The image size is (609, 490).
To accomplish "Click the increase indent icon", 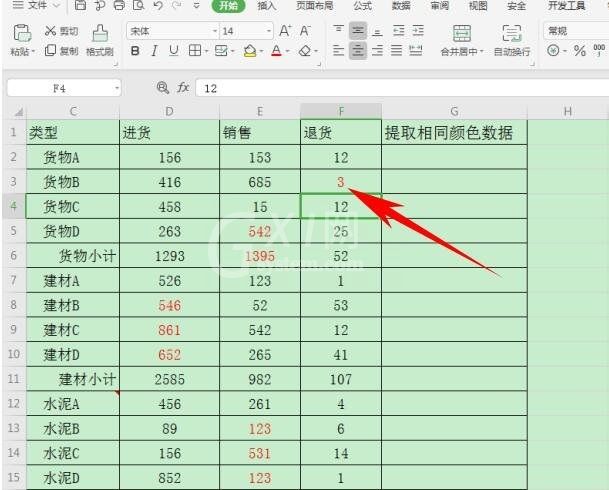I will pos(418,30).
